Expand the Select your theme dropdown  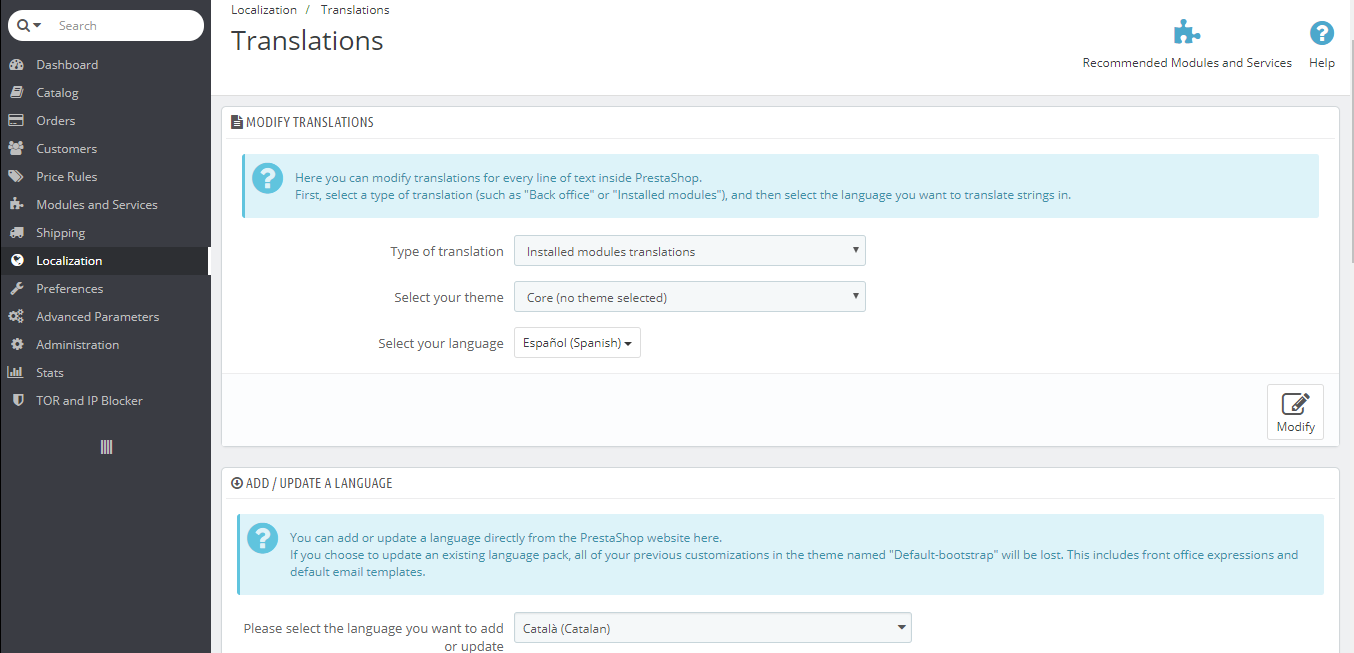(x=689, y=297)
